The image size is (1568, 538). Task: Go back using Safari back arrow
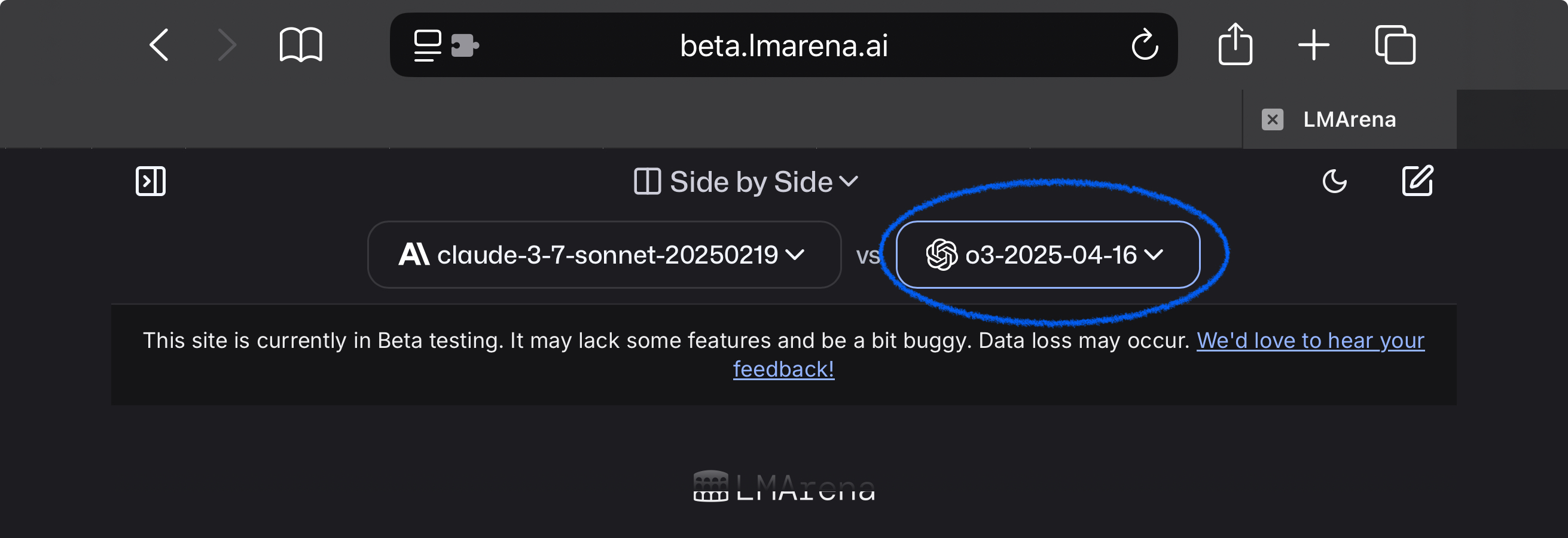(x=159, y=45)
